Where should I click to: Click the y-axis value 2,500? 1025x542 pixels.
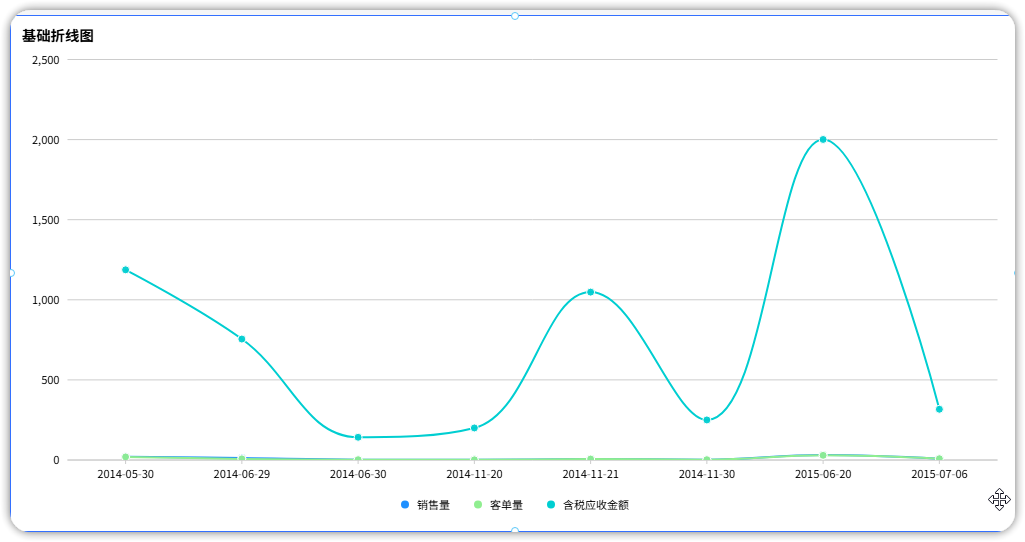(x=46, y=60)
